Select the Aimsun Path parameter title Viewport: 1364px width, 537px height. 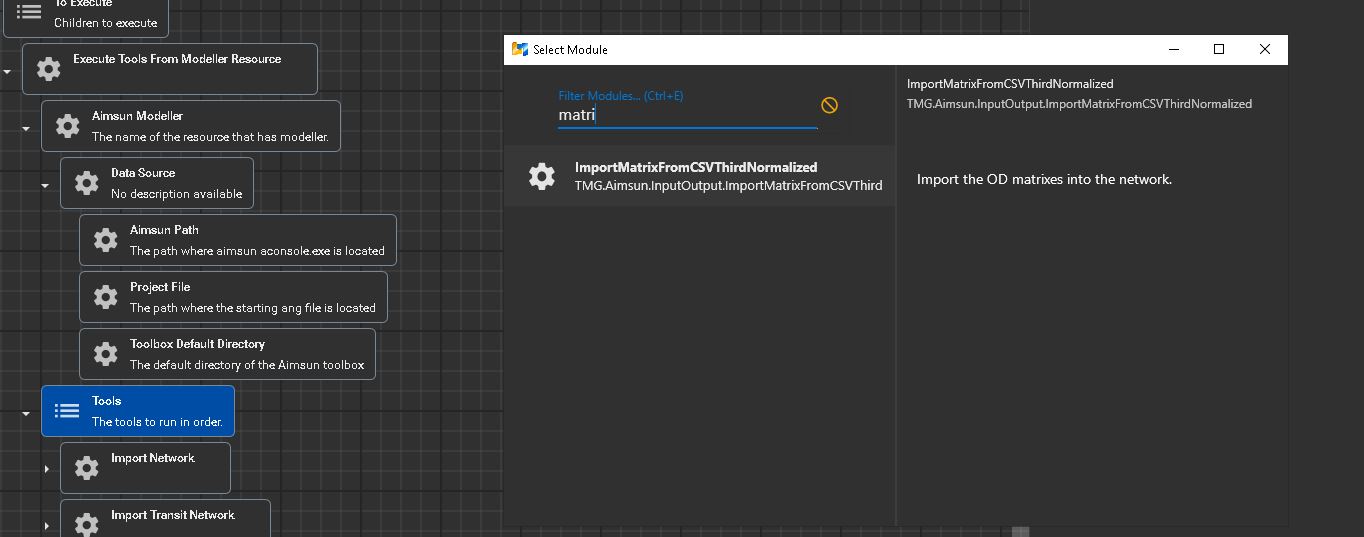tap(164, 230)
